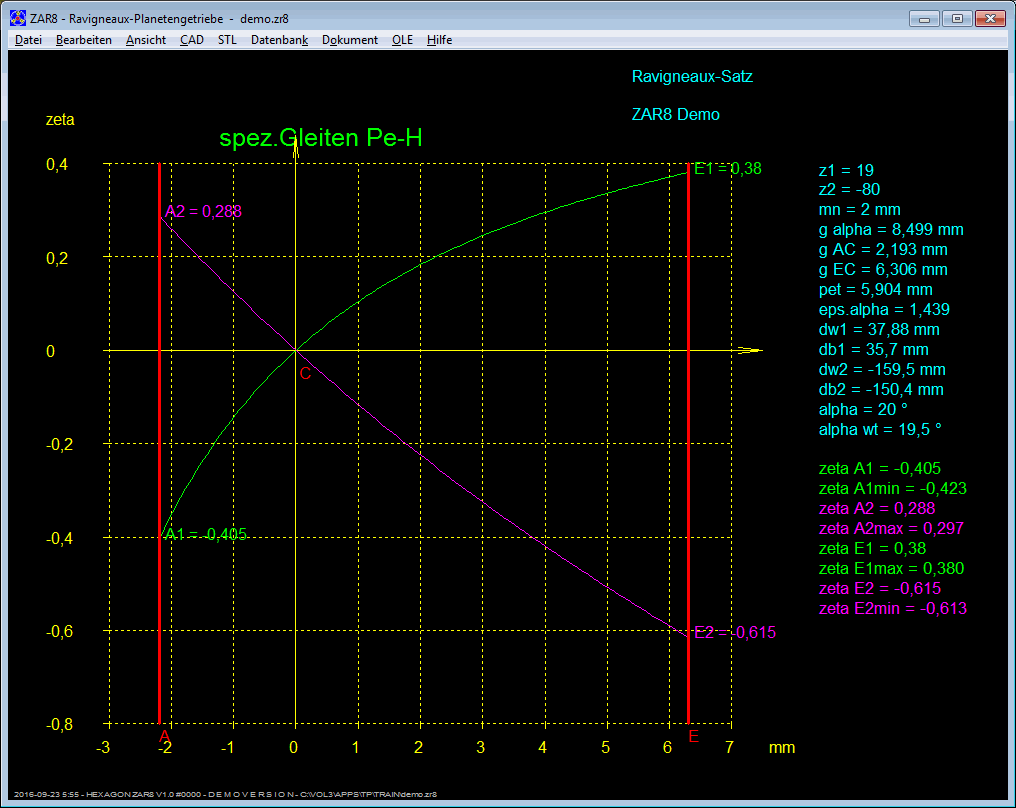1016x808 pixels.
Task: Click the E2 = -0,615 curve label
Action: (x=735, y=632)
